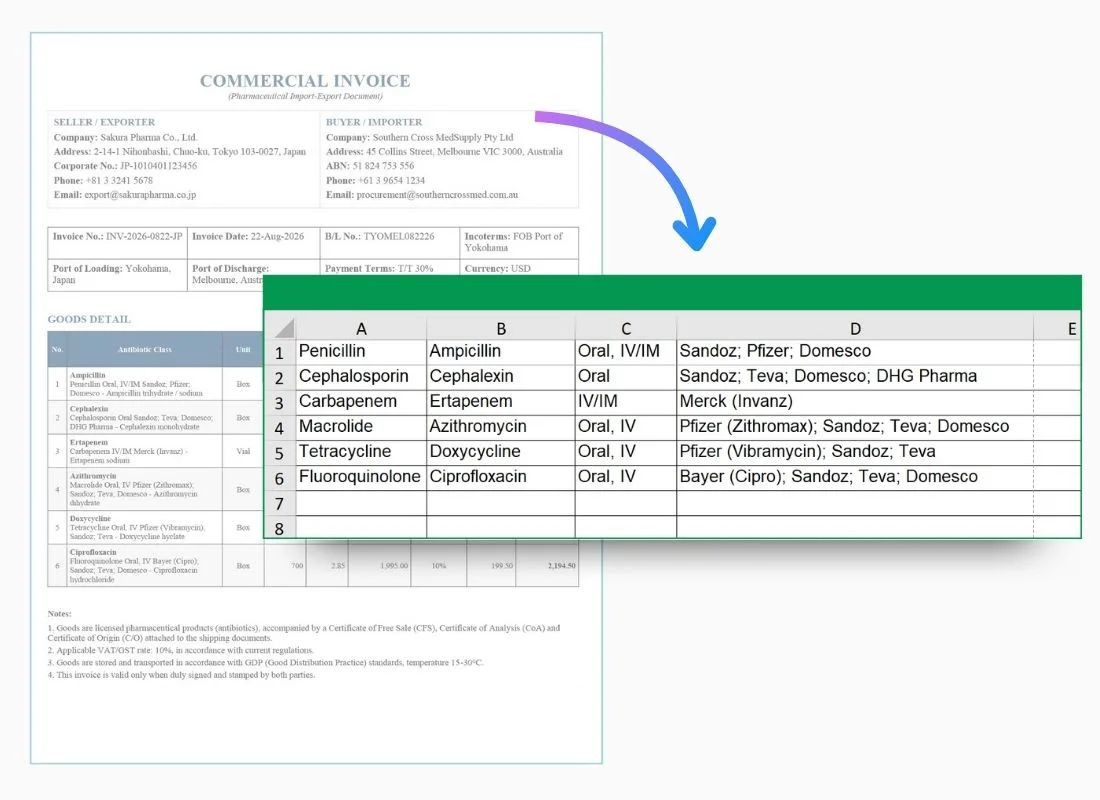Image resolution: width=1100 pixels, height=800 pixels.
Task: Click 'Antibiotic Class' table header in invoice
Action: click(x=145, y=349)
